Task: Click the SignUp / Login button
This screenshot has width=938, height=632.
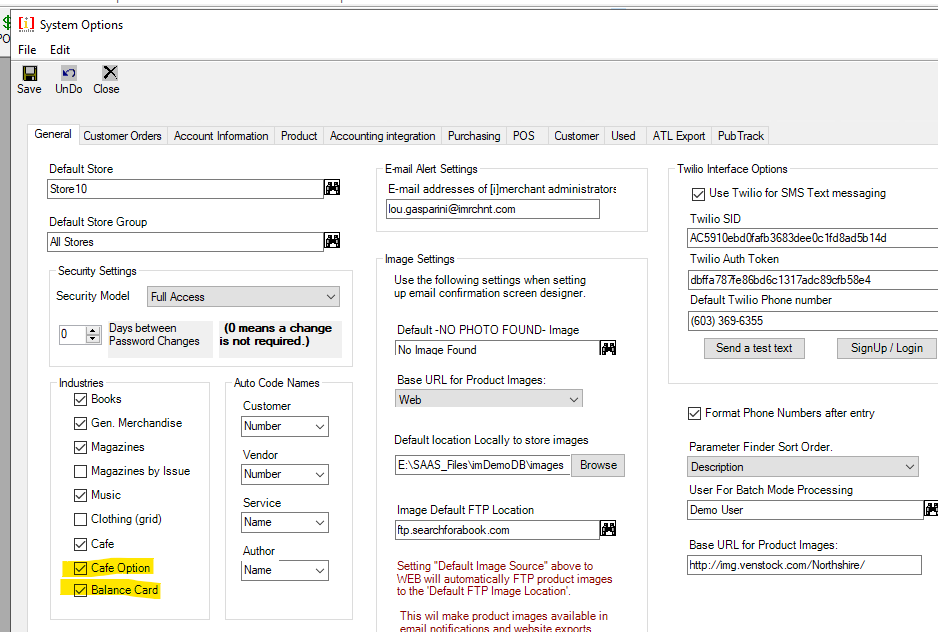Action: pos(887,348)
